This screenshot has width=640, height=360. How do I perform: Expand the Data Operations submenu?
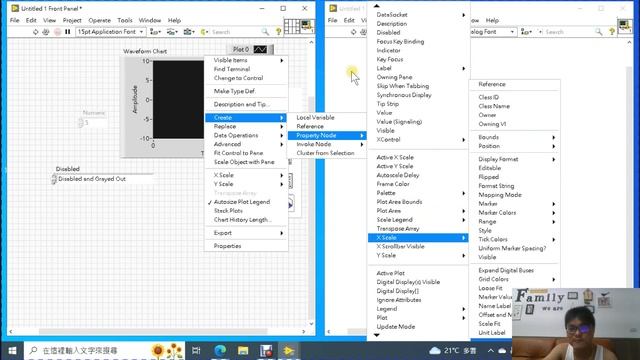pos(246,136)
